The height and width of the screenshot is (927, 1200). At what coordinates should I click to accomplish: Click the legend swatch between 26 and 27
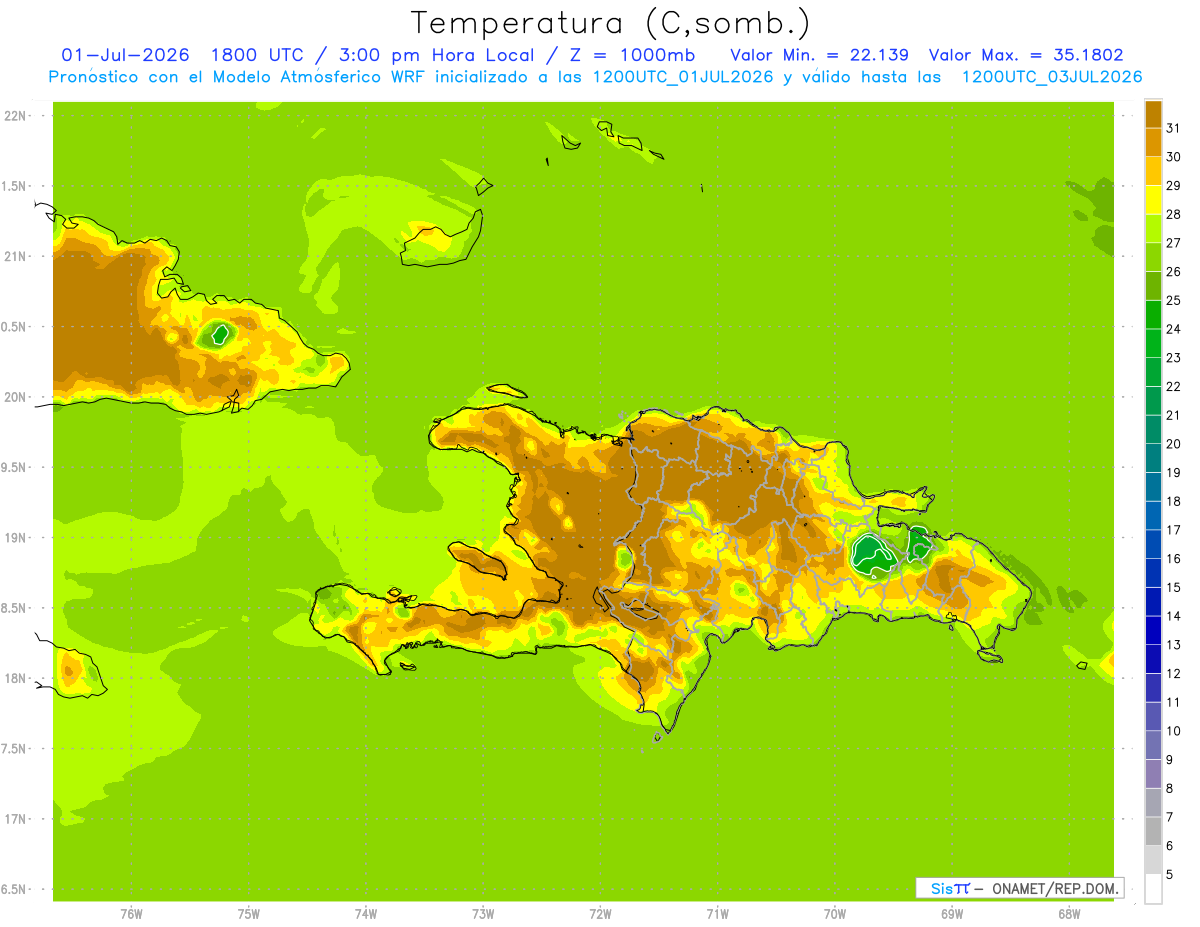[x=1153, y=257]
